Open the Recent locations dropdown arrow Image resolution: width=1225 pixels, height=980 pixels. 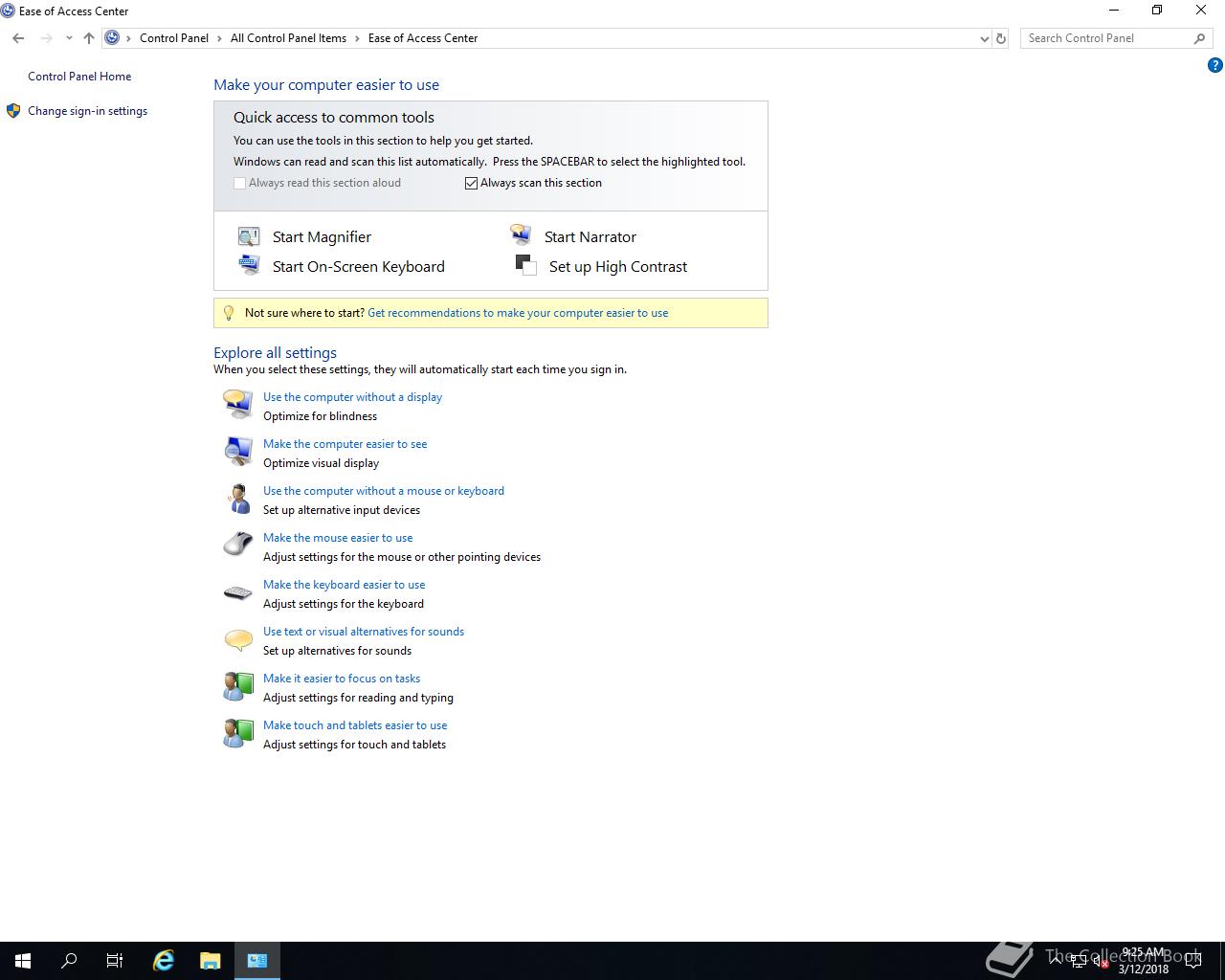(x=69, y=38)
